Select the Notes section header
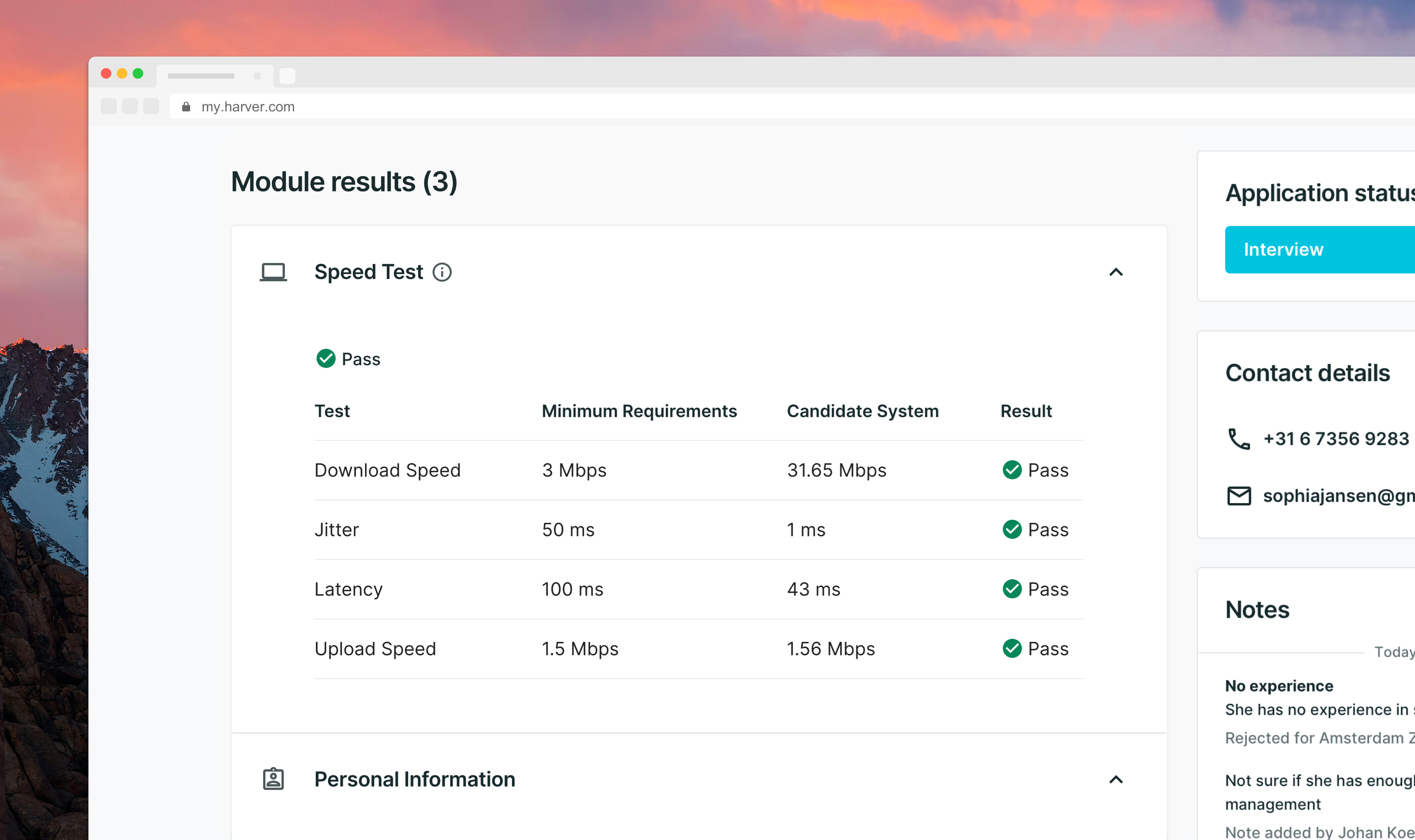The height and width of the screenshot is (840, 1415). (1257, 608)
